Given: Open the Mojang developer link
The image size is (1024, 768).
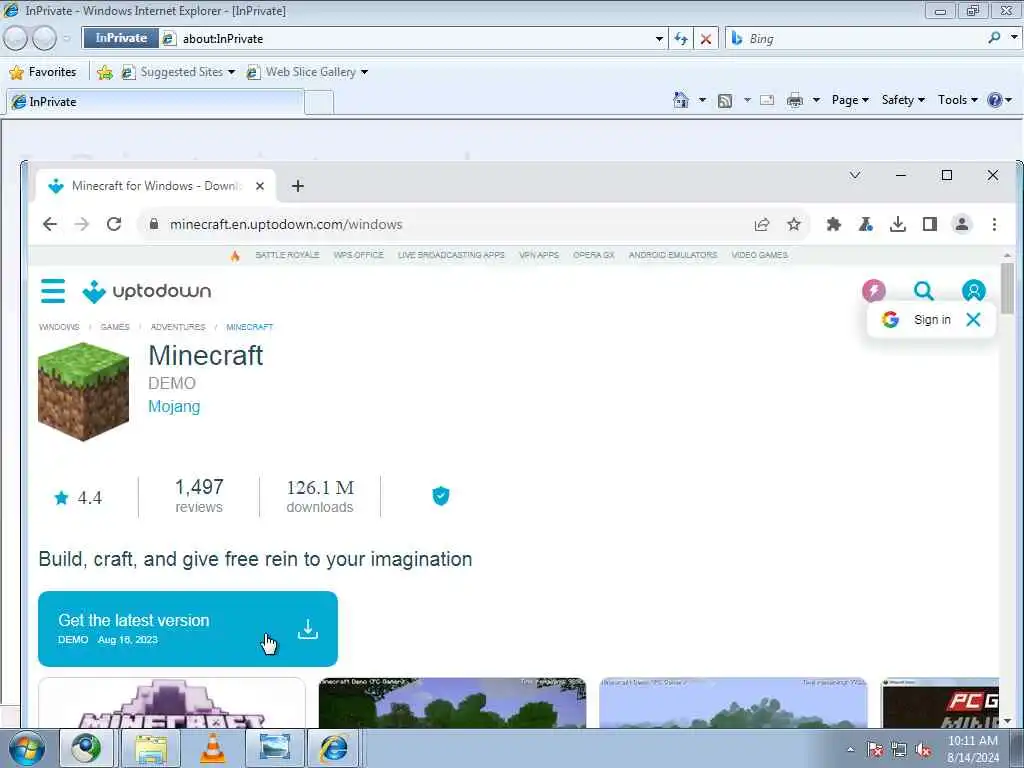Looking at the screenshot, I should pyautogui.click(x=174, y=406).
